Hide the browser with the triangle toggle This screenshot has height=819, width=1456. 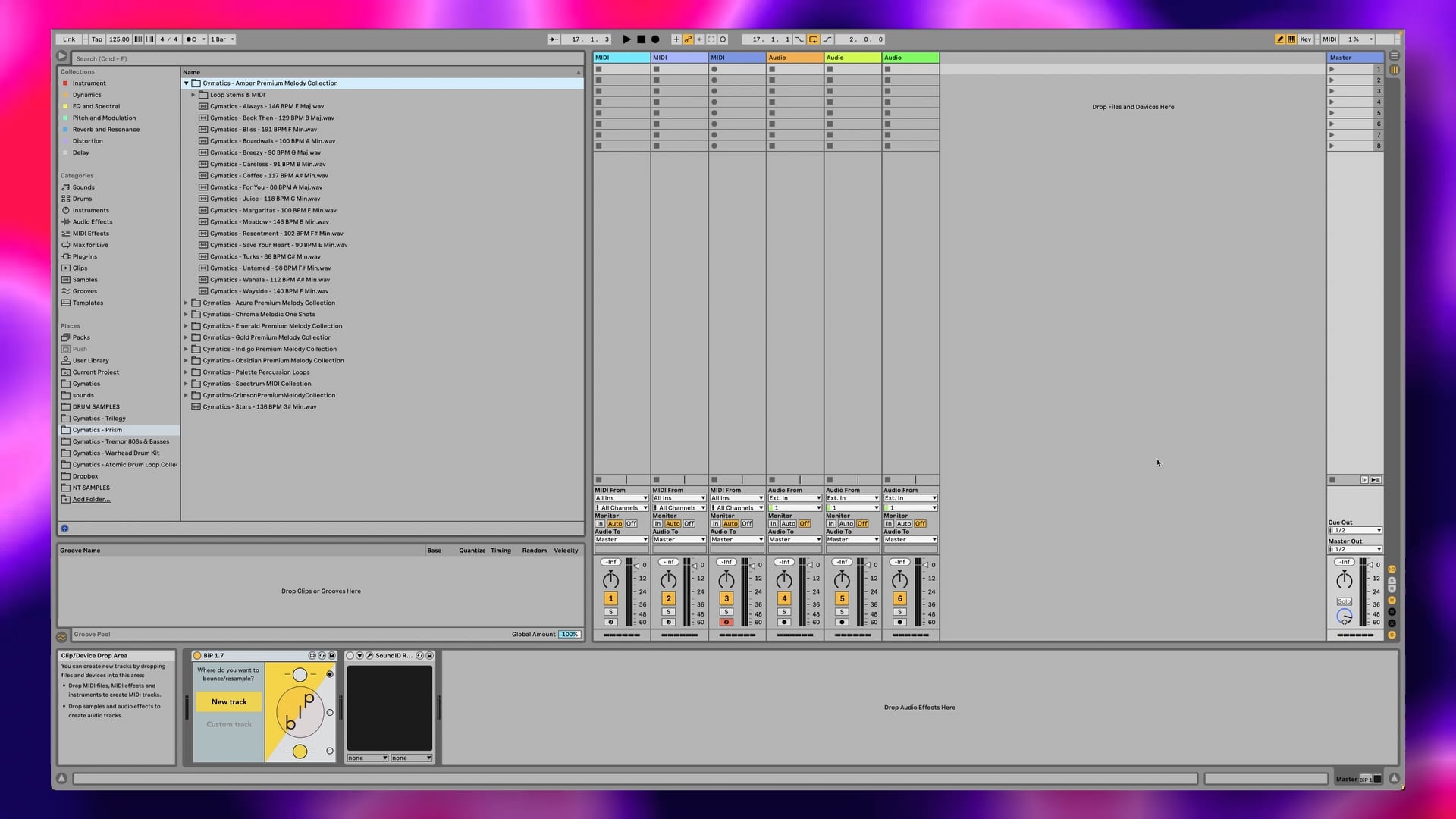pos(62,56)
